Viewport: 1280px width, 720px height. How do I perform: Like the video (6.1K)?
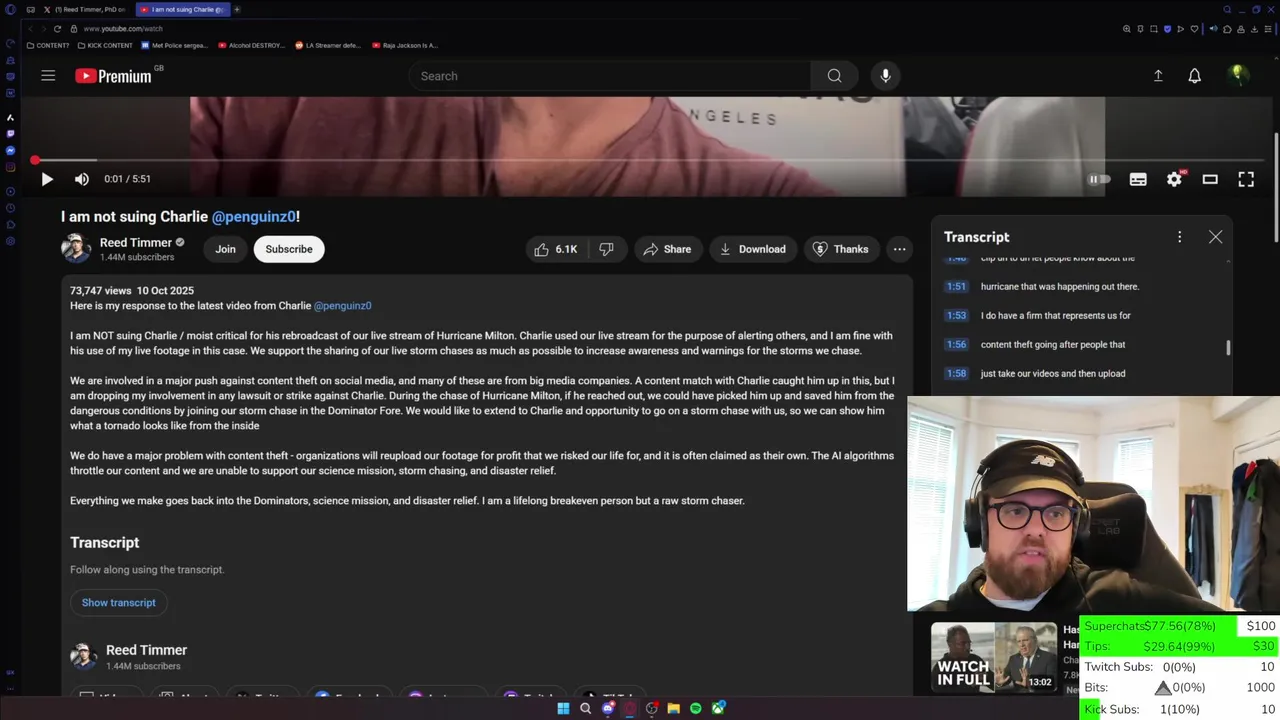pyautogui.click(x=556, y=249)
